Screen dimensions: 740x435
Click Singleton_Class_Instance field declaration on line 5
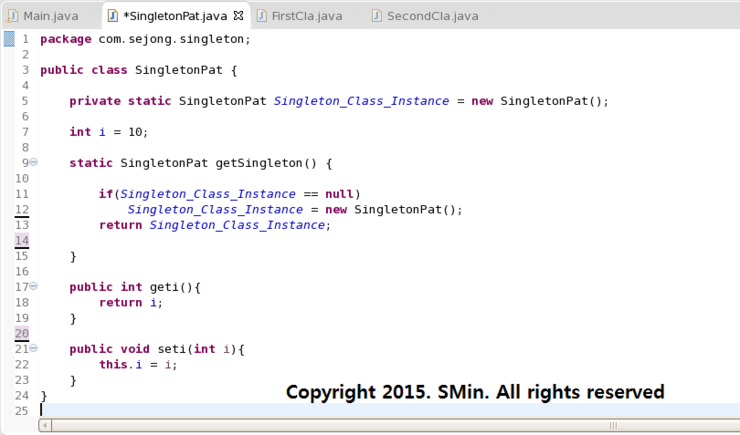click(x=362, y=101)
